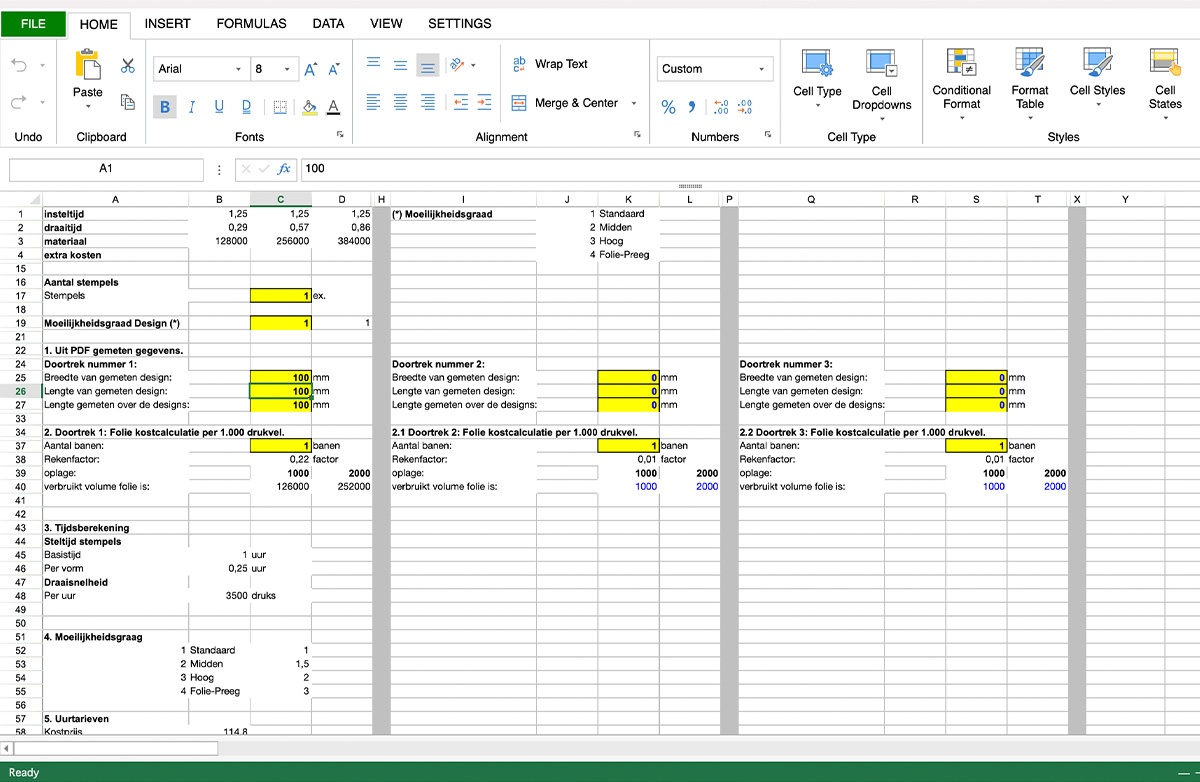Click the yellow Stempels cell showing 1

tap(280, 296)
